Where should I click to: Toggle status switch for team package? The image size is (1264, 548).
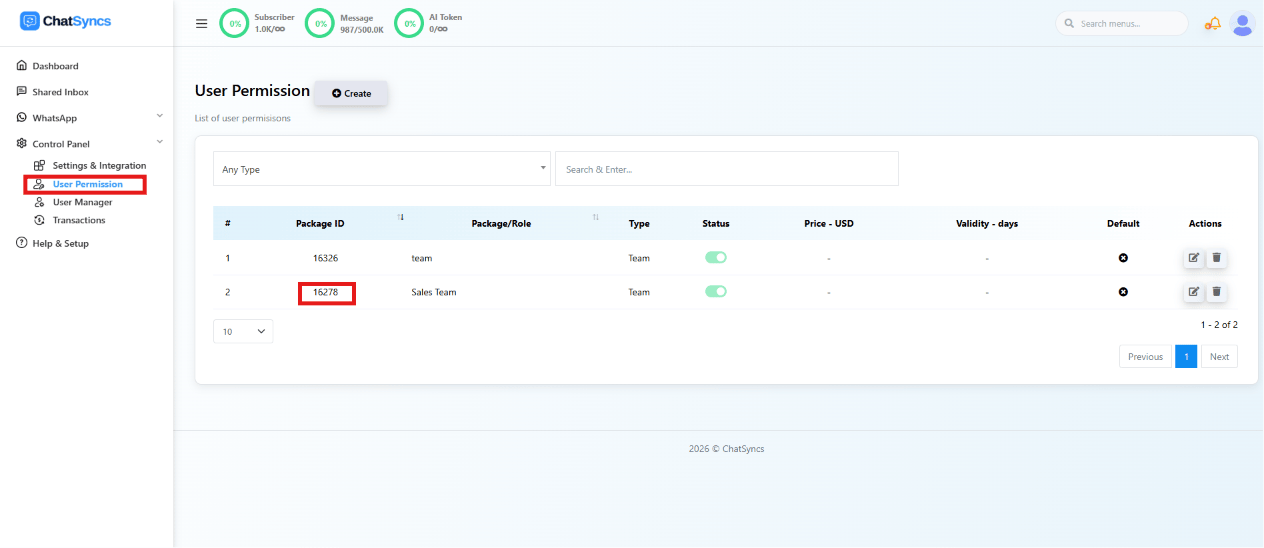716,258
